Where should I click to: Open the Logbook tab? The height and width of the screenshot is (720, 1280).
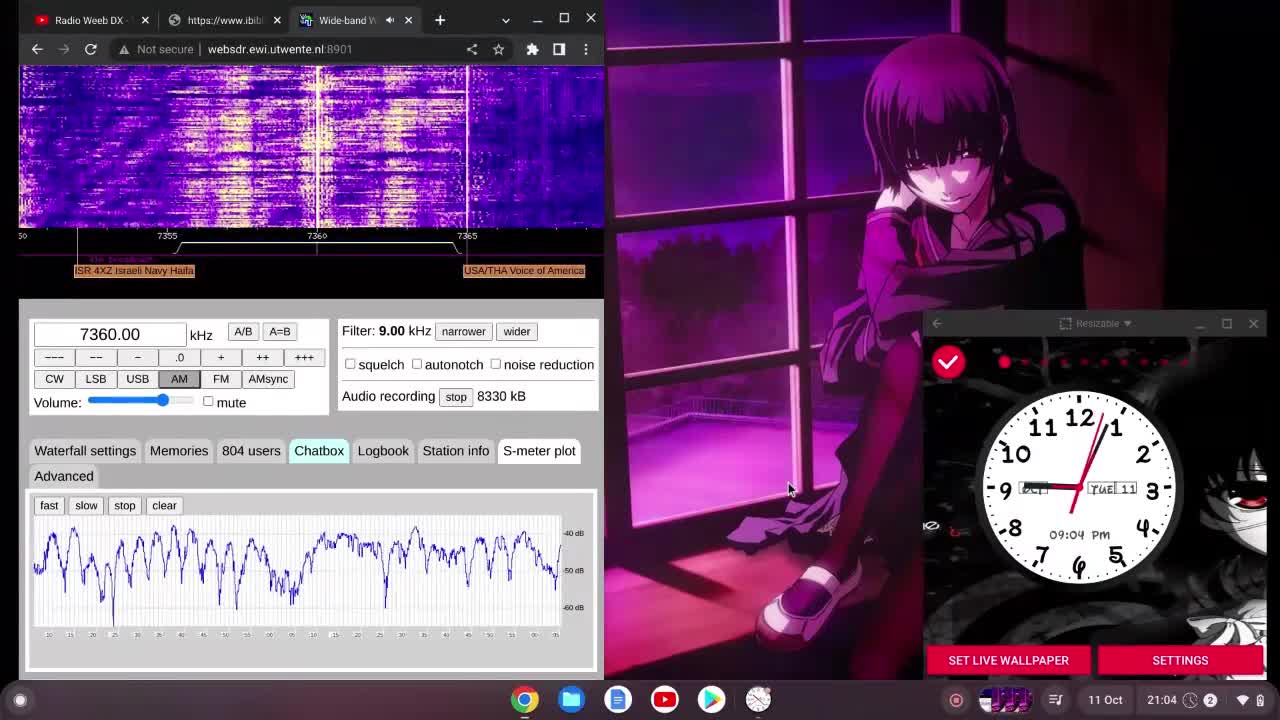click(383, 451)
